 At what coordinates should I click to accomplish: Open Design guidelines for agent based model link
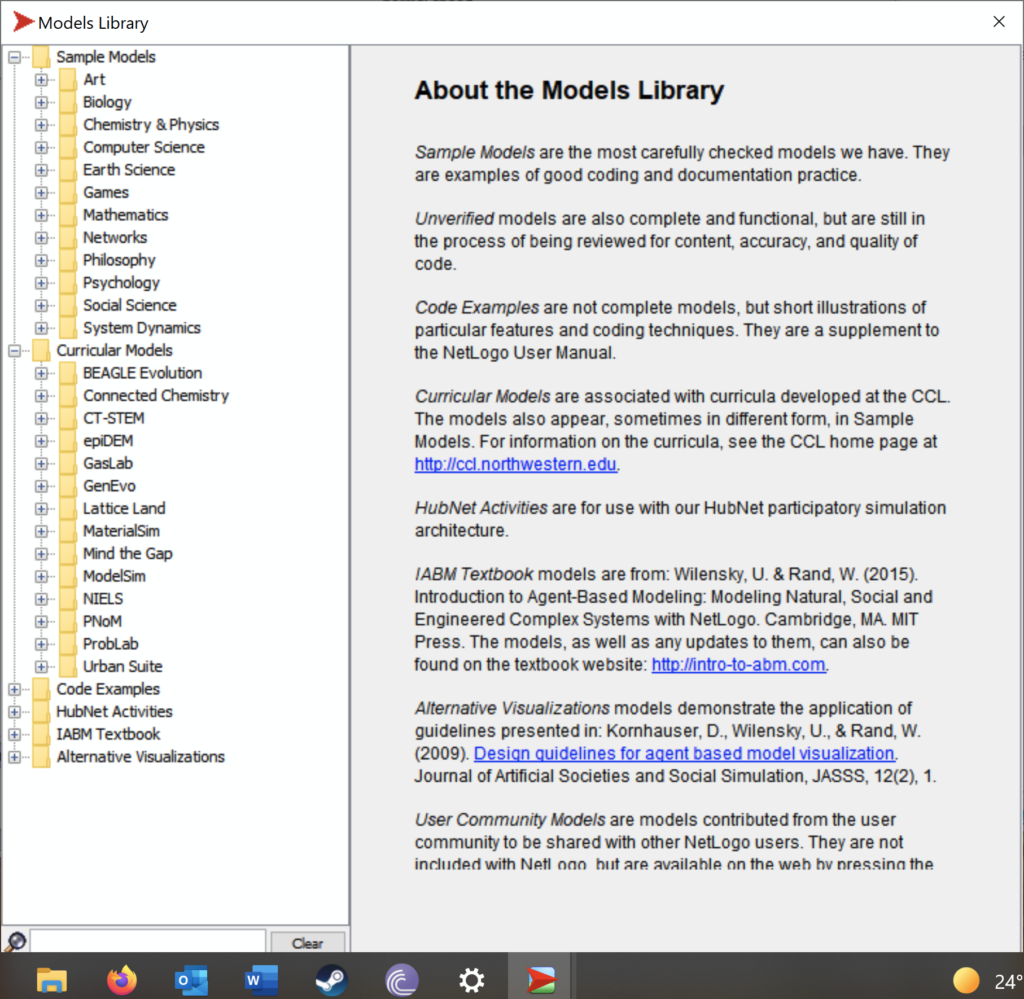click(x=684, y=753)
